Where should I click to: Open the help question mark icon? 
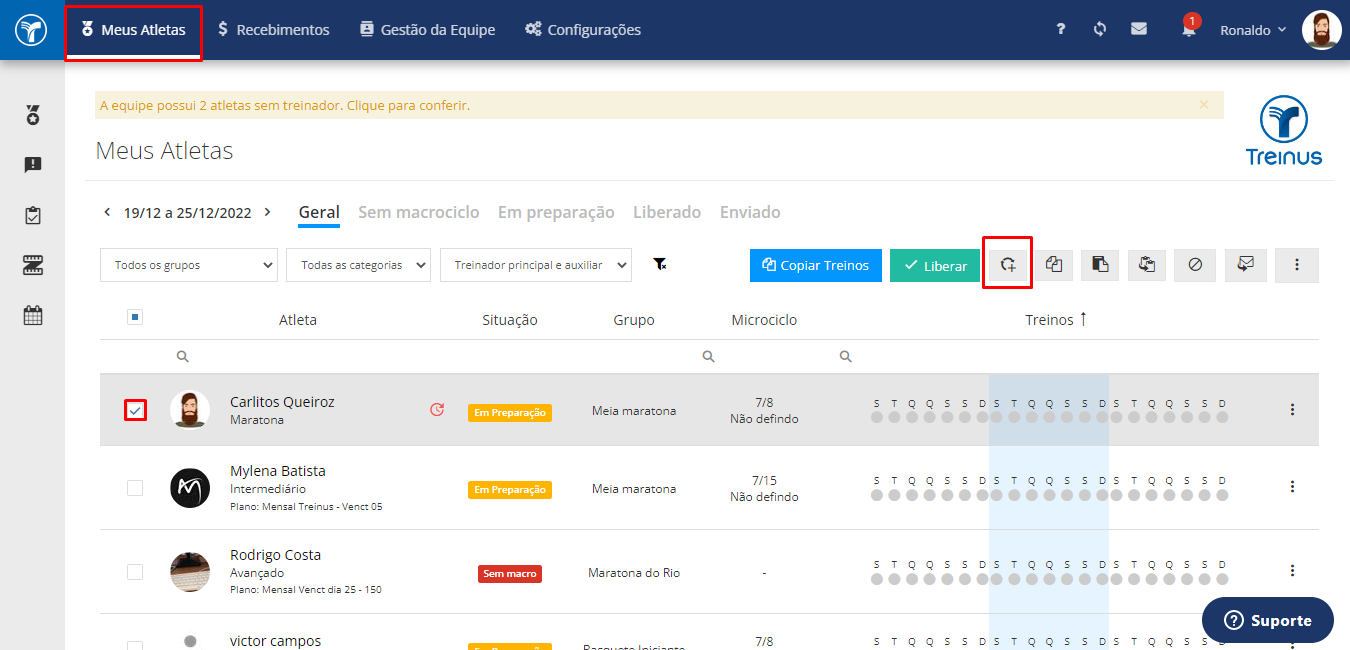point(1061,29)
